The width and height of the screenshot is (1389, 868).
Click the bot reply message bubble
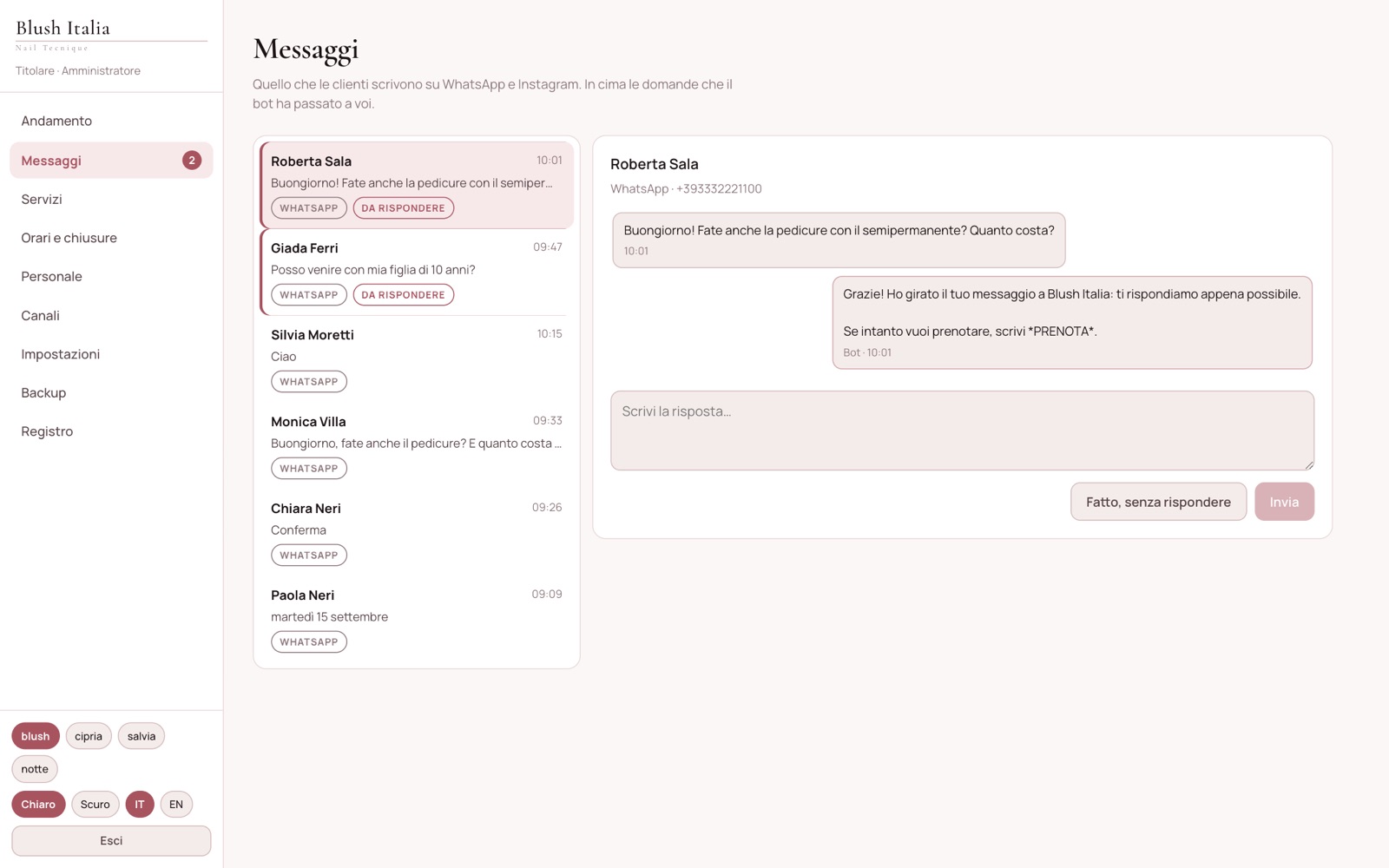click(x=1072, y=323)
